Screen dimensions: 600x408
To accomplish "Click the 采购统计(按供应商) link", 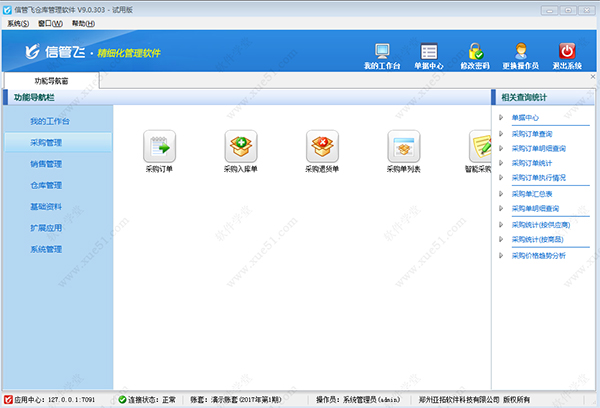I will click(x=538, y=225).
